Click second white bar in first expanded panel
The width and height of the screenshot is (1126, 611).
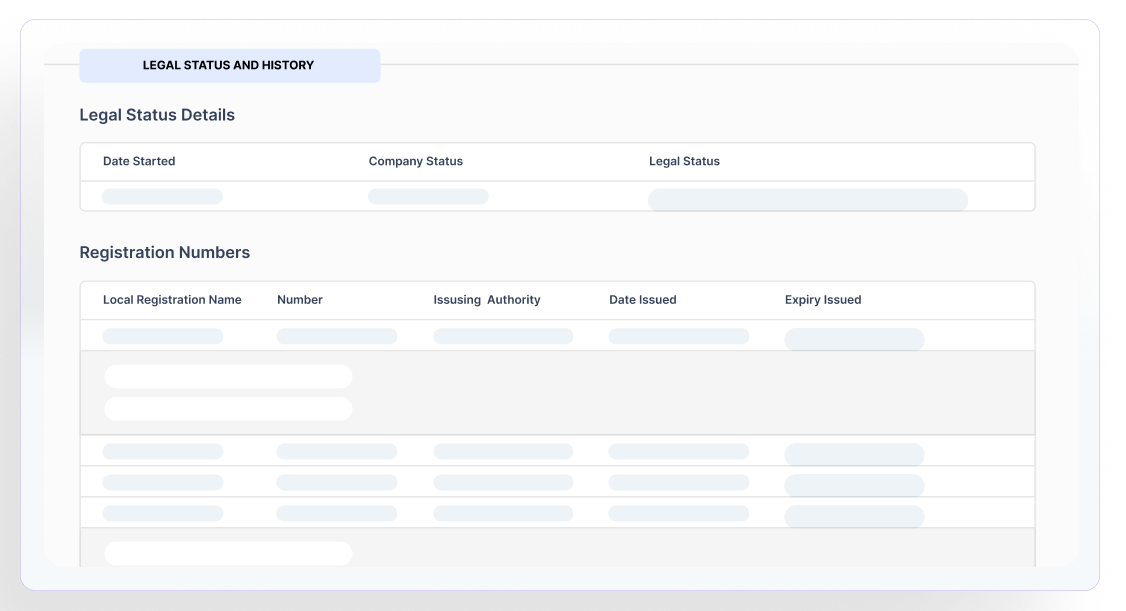pos(228,409)
